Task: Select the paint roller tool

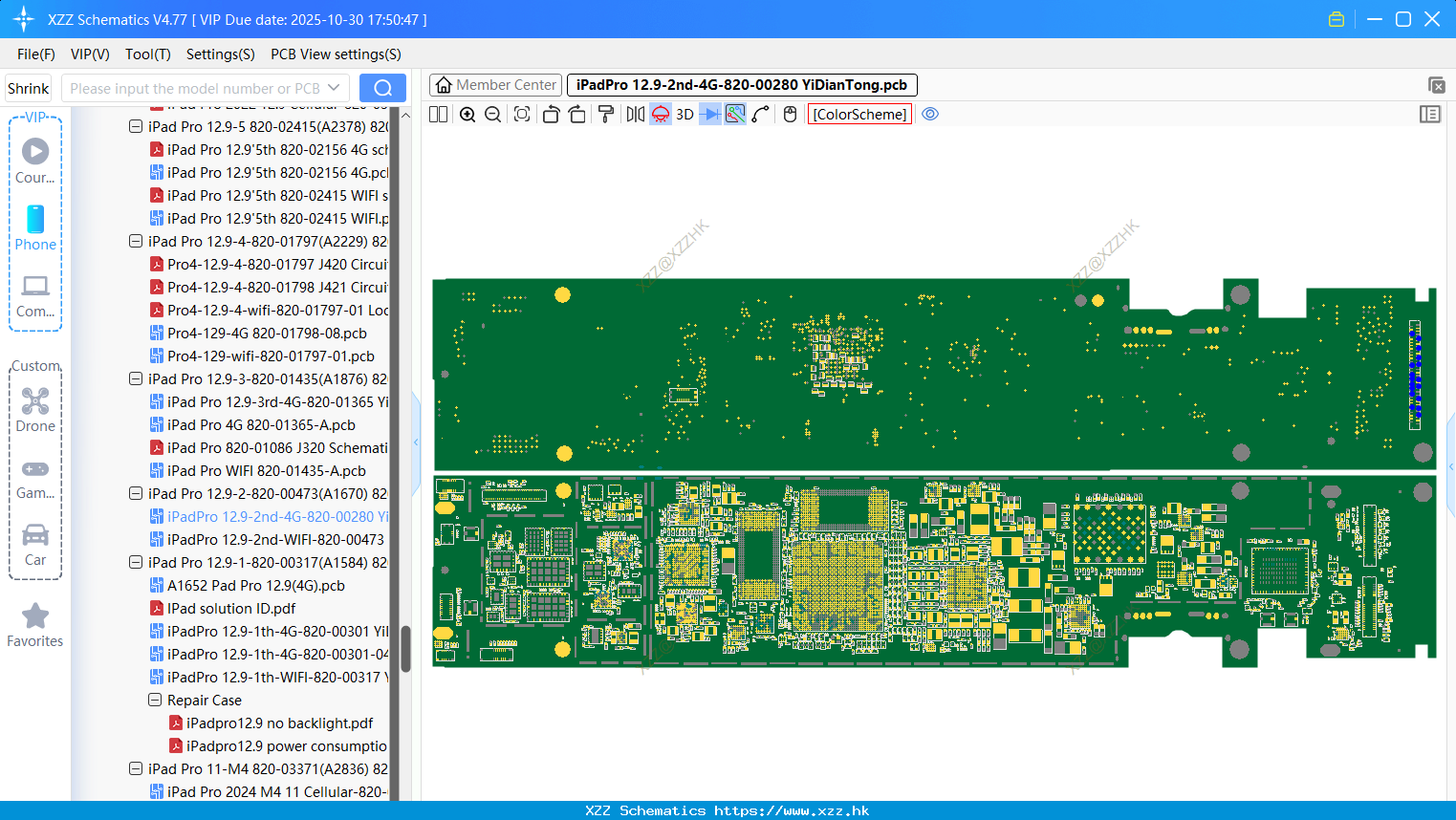Action: coord(605,114)
